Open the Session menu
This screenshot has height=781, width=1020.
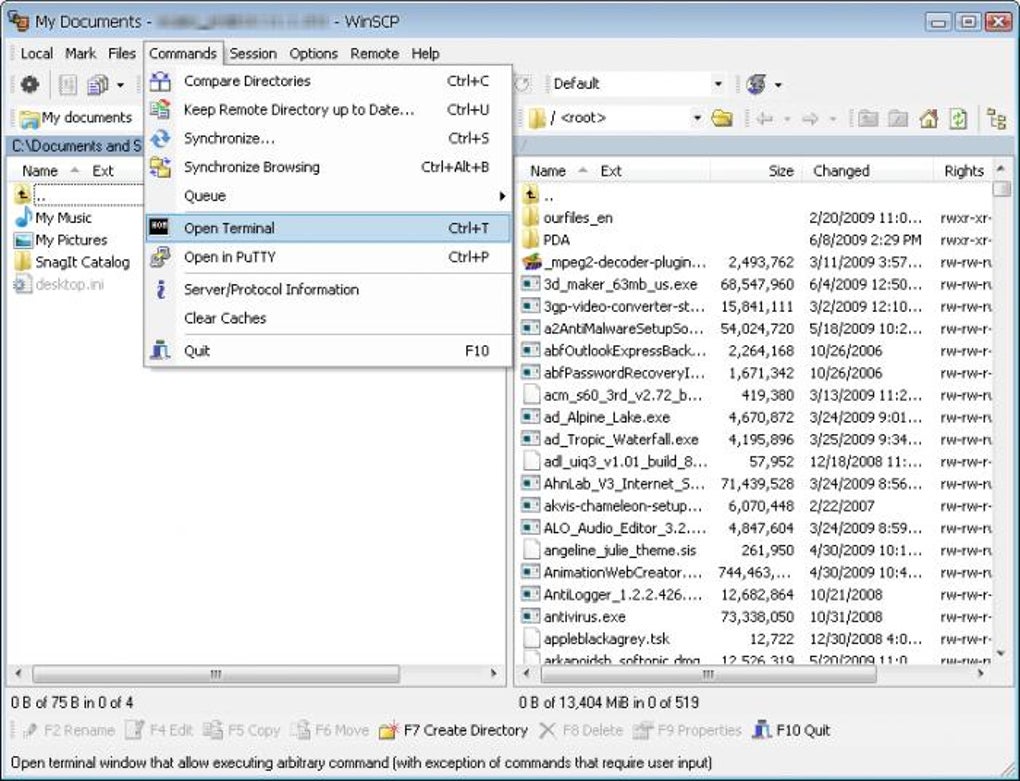point(253,53)
